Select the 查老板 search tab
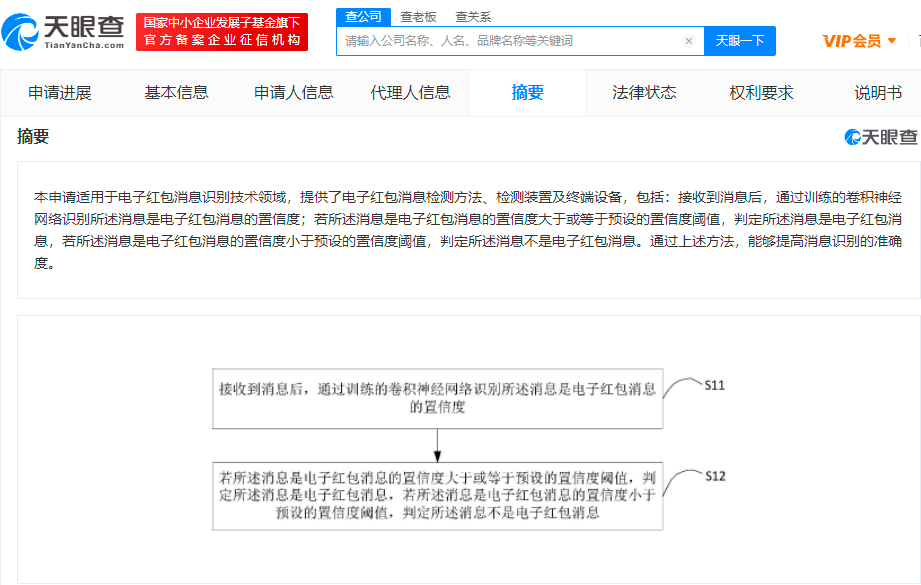The image size is (921, 585). pos(418,17)
